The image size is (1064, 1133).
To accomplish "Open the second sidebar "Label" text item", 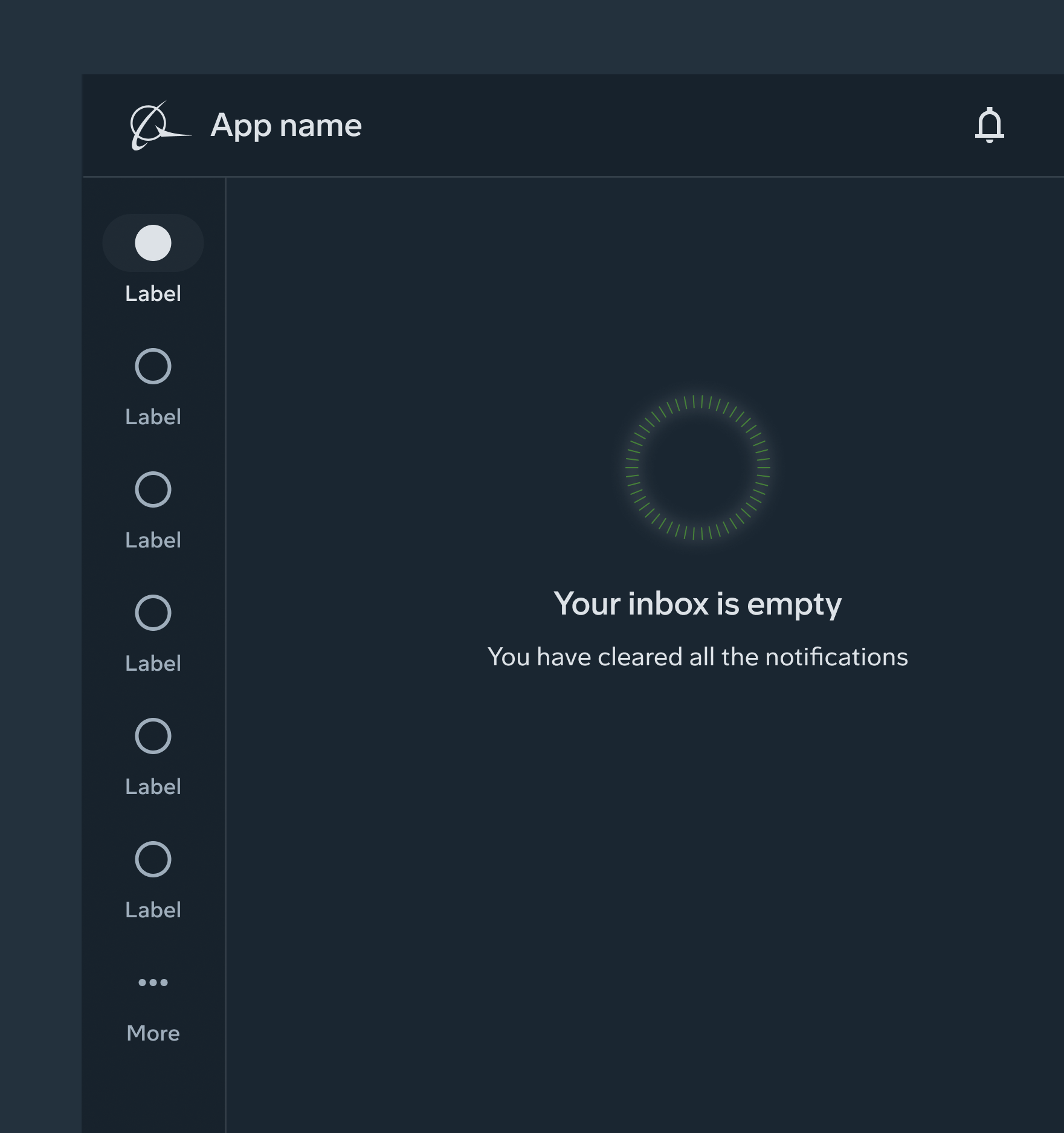I will (x=153, y=417).
